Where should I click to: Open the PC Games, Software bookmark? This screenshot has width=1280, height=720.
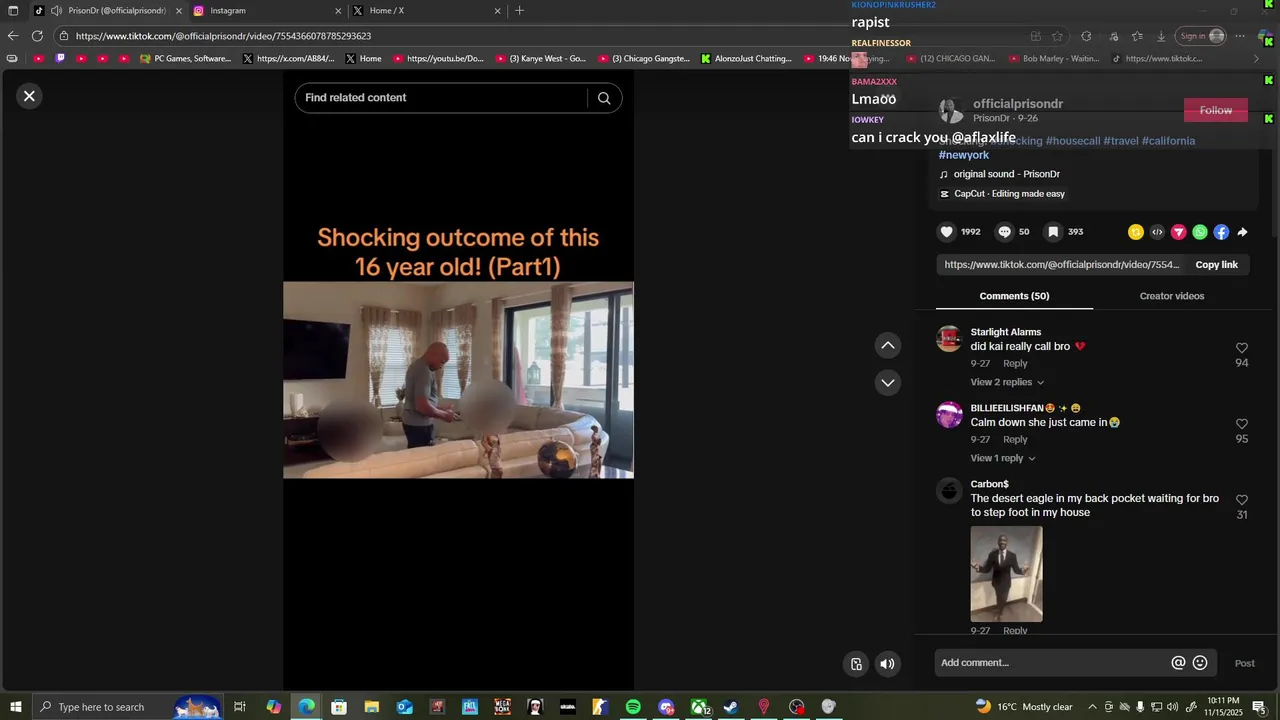click(186, 59)
